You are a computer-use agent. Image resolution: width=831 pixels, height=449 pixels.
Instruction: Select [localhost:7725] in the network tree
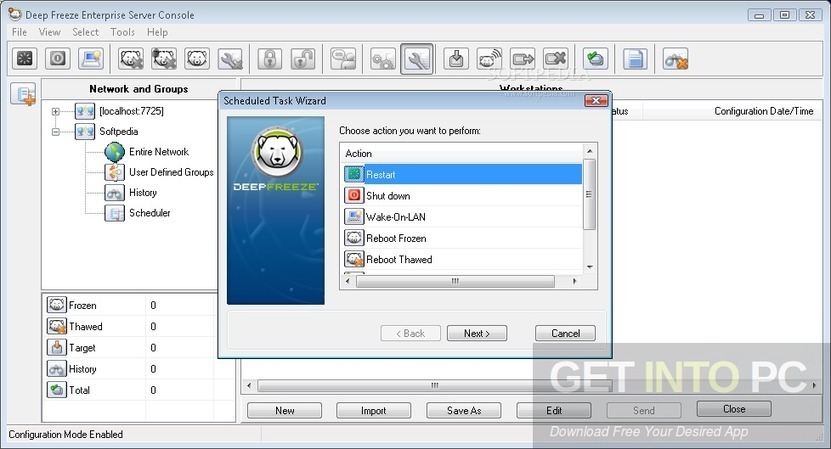pyautogui.click(x=131, y=111)
